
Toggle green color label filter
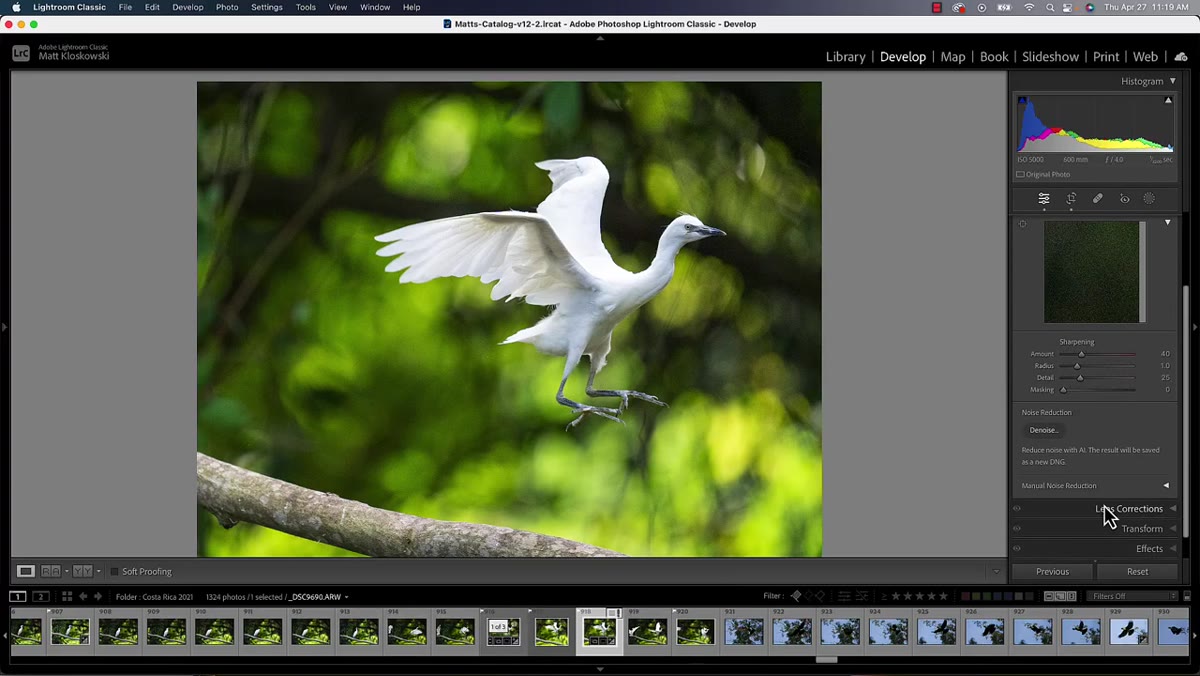click(x=985, y=596)
